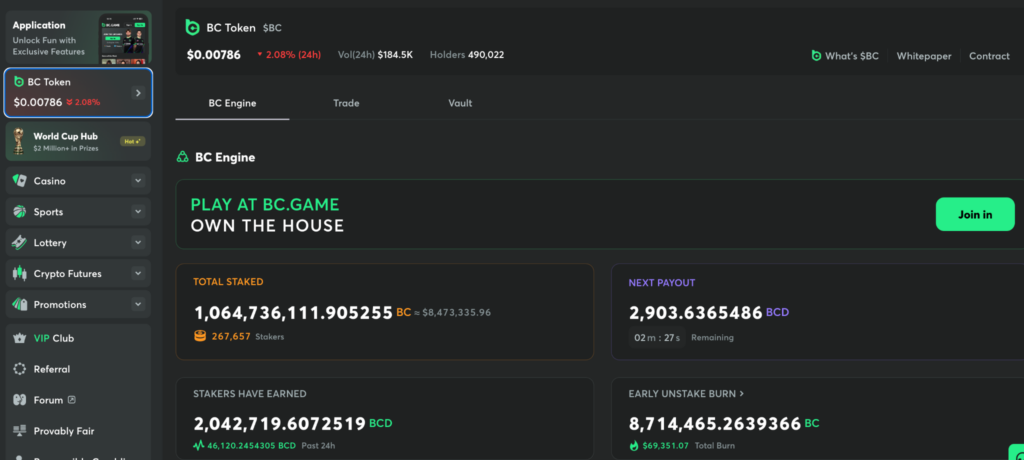Select the BC Engine tab
This screenshot has height=460, width=1024.
tap(232, 103)
